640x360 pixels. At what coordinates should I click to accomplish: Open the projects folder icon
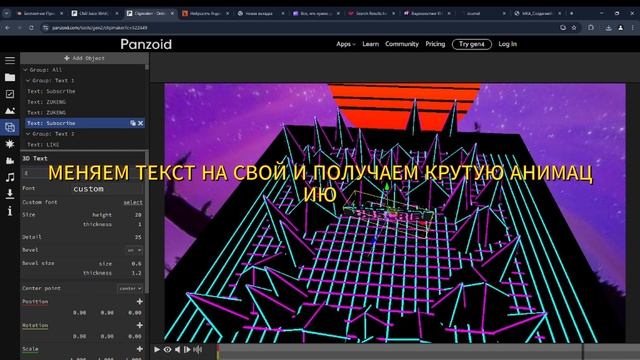click(10, 77)
